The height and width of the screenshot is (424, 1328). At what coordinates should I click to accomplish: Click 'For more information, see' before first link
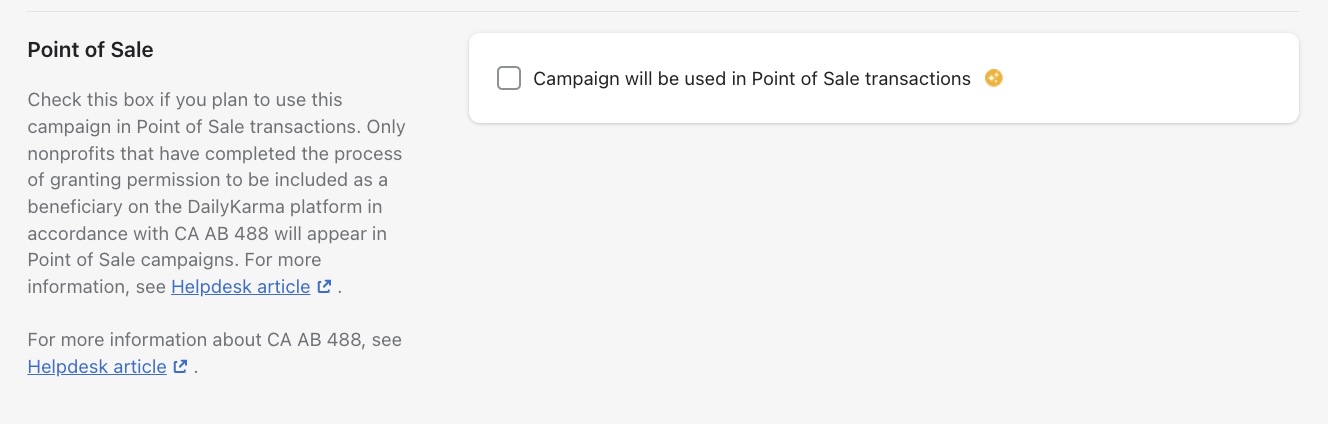click(98, 287)
